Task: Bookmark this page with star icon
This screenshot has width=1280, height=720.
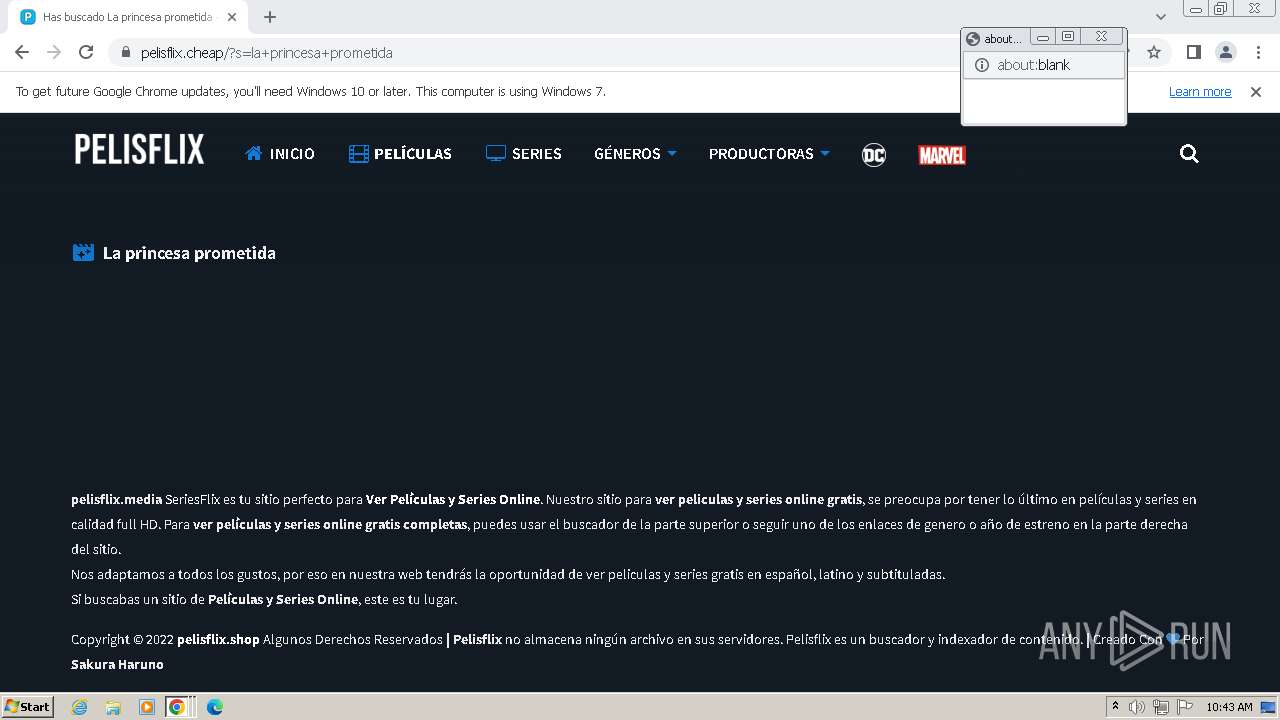Action: click(1154, 52)
